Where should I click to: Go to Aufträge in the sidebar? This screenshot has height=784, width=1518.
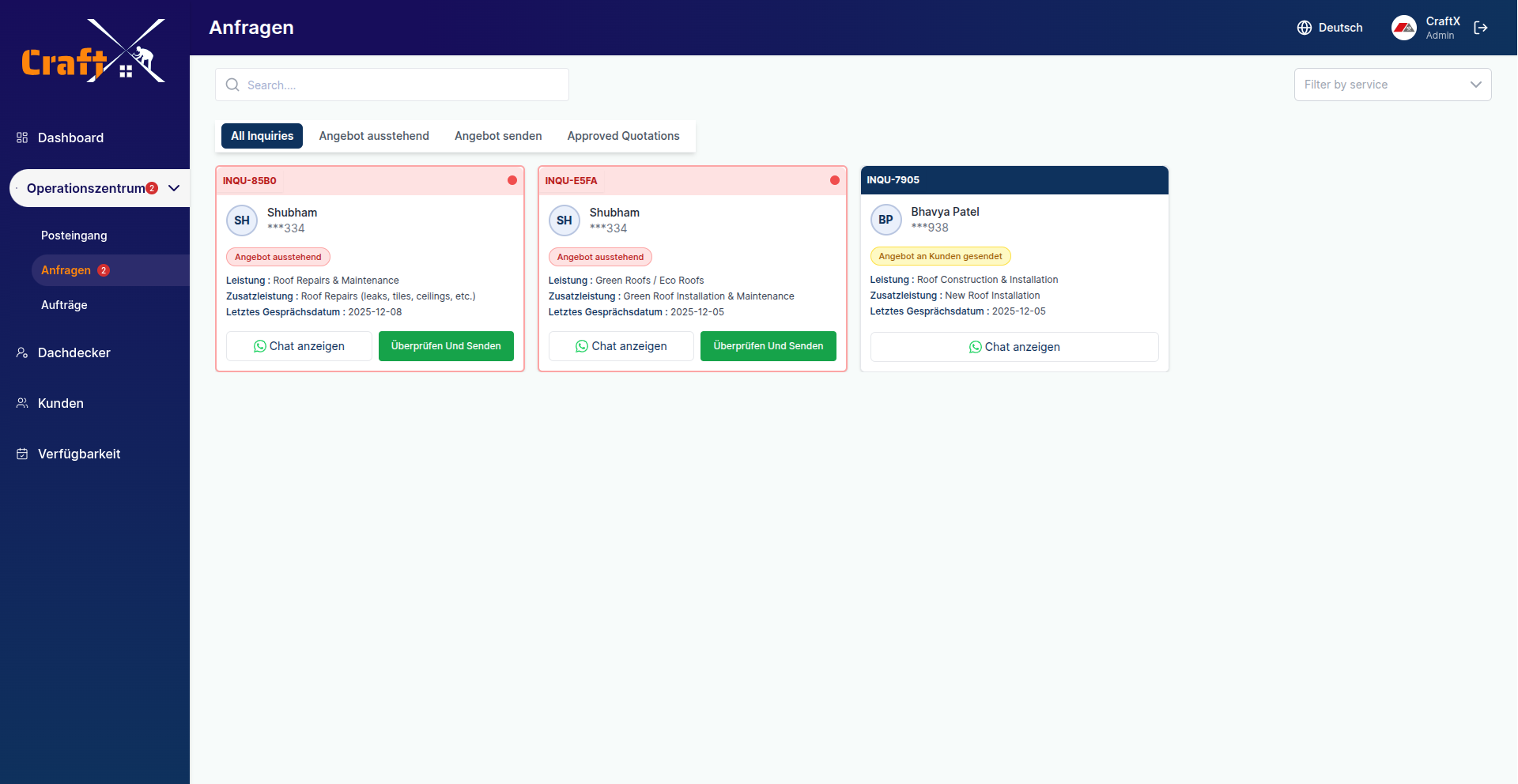[64, 305]
